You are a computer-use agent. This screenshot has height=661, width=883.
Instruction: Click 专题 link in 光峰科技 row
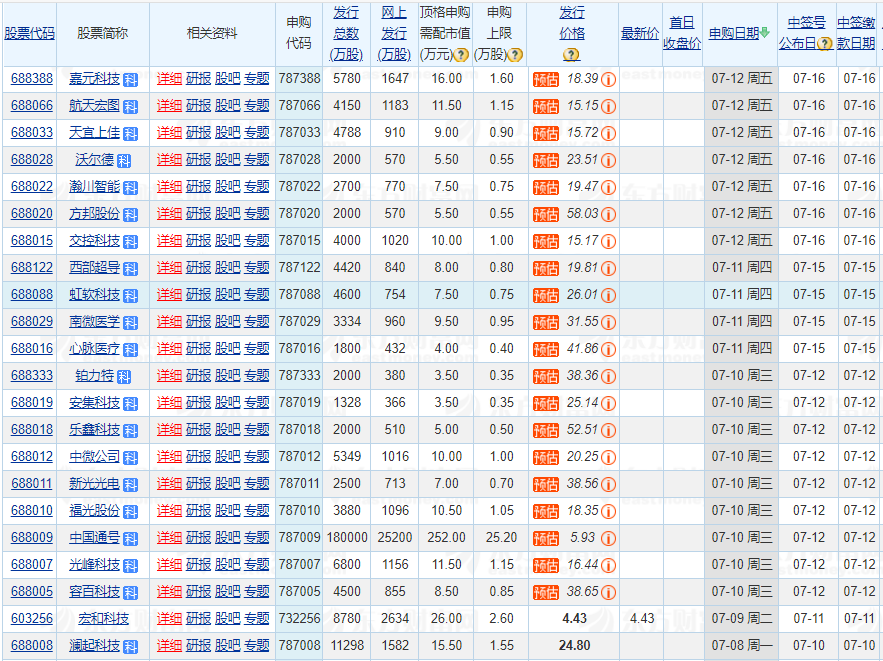click(256, 564)
